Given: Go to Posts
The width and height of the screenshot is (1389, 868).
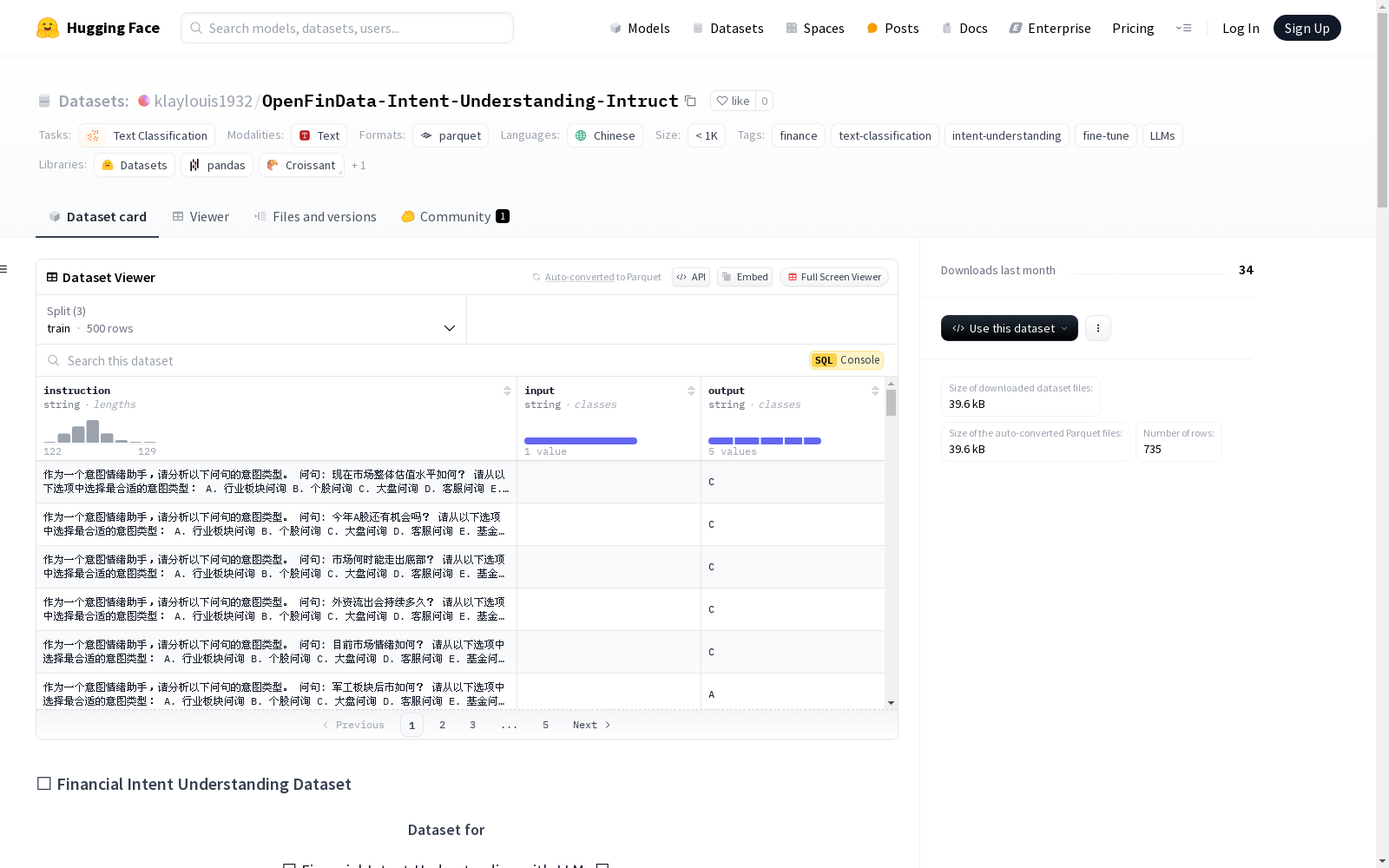Looking at the screenshot, I should tap(892, 28).
